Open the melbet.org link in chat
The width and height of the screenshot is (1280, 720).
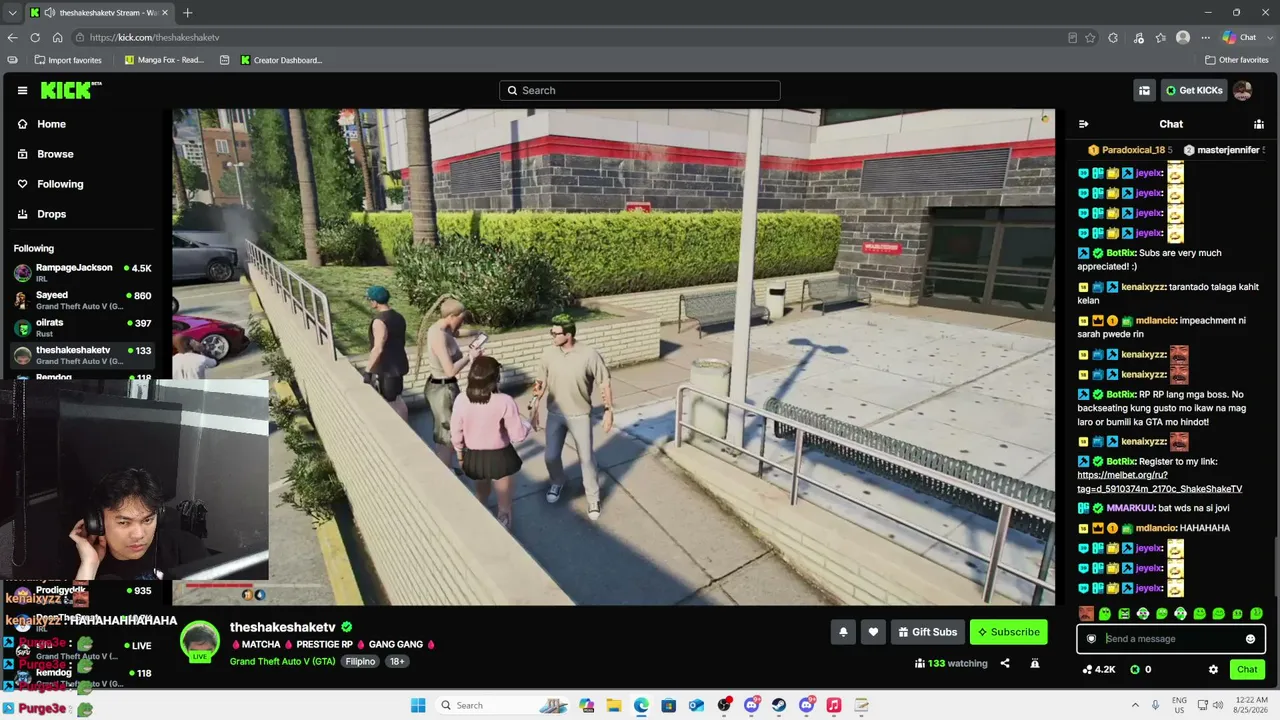point(1159,482)
